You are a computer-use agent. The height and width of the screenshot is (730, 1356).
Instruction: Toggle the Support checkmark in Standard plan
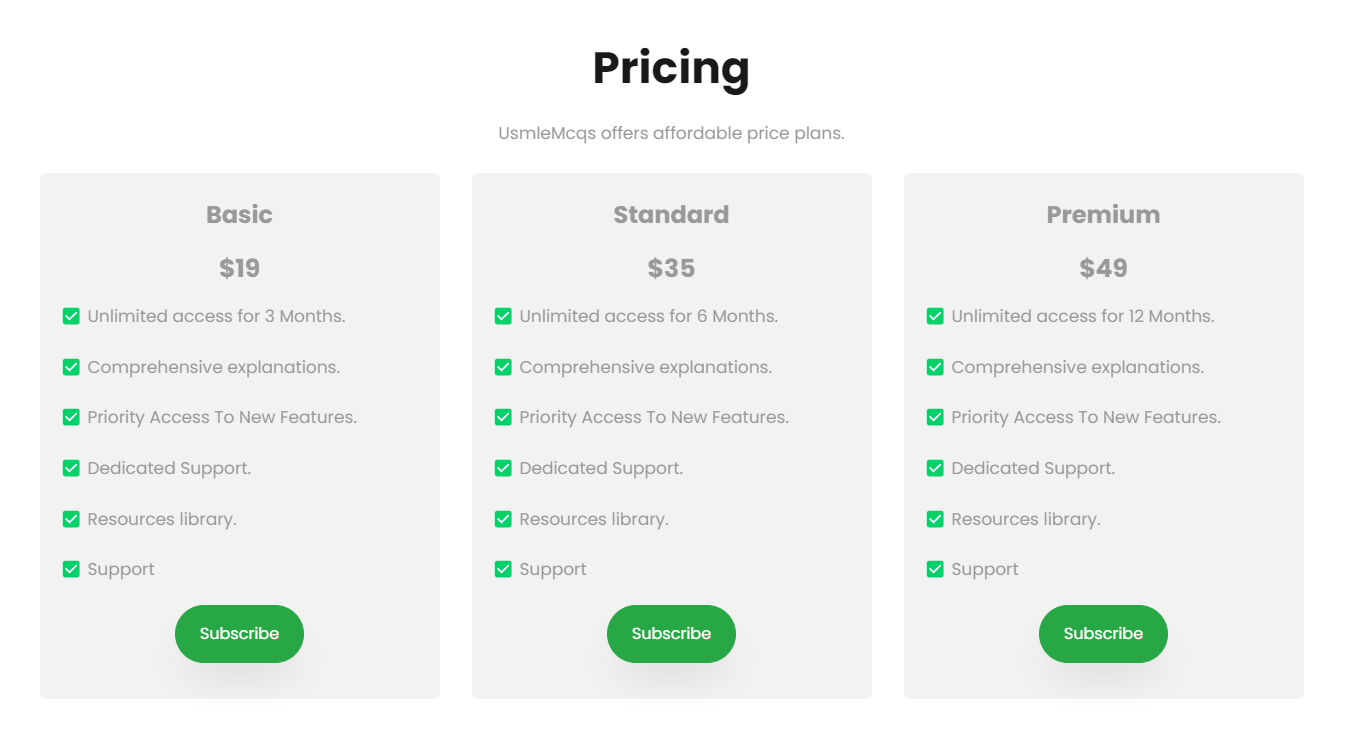[x=503, y=568]
